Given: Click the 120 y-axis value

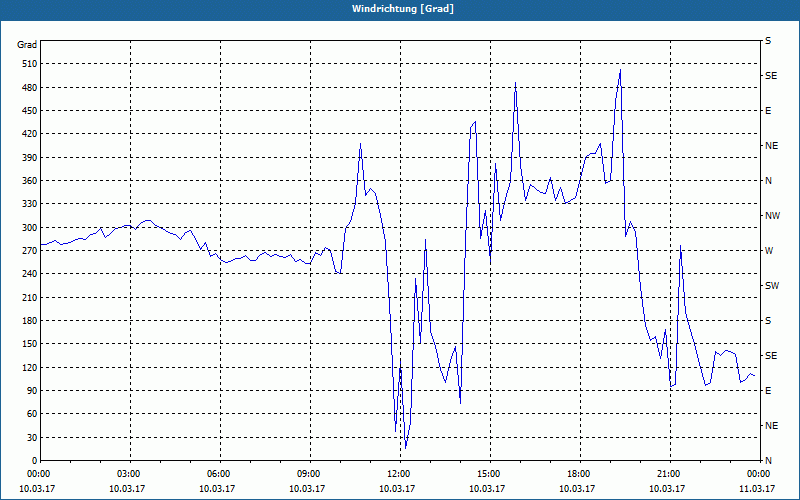Looking at the screenshot, I should tap(30, 367).
